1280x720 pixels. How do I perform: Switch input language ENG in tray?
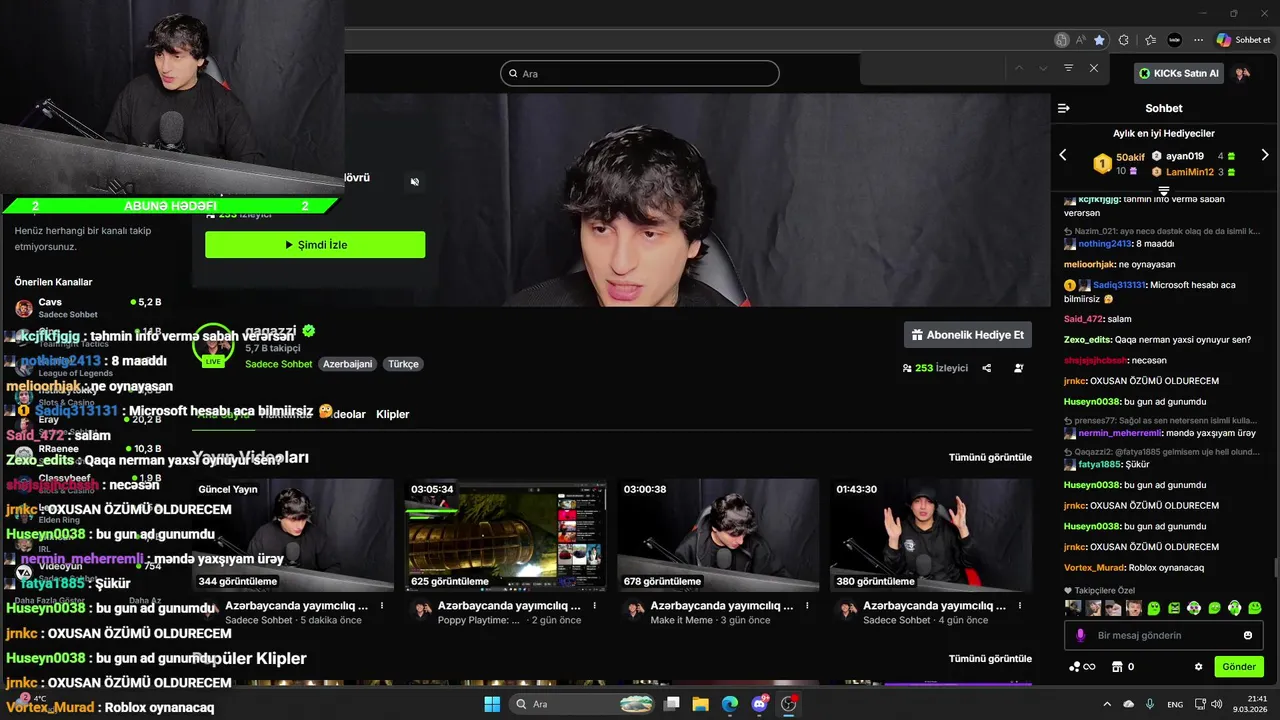click(1175, 704)
